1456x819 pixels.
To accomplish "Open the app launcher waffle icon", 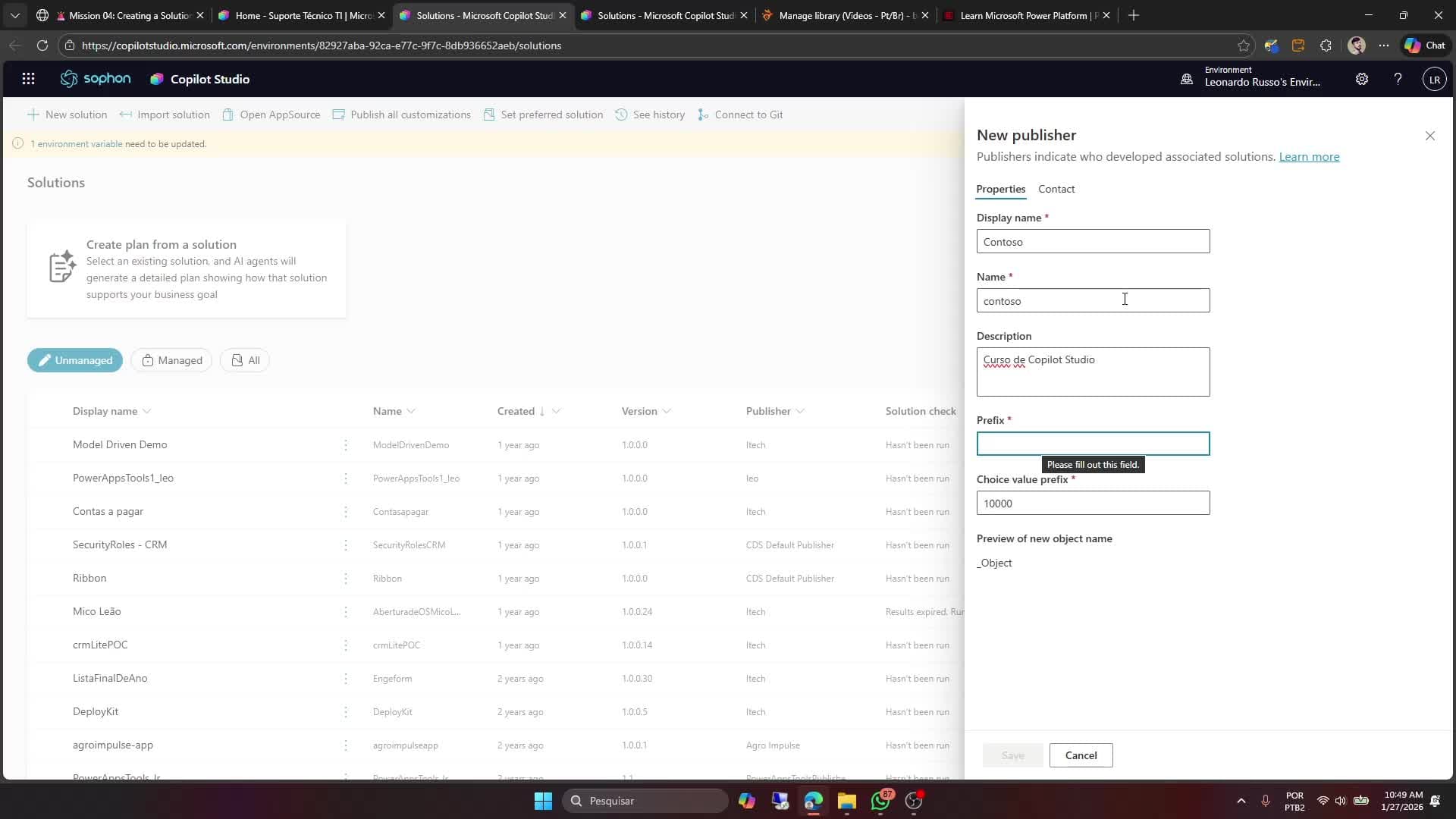I will click(28, 79).
